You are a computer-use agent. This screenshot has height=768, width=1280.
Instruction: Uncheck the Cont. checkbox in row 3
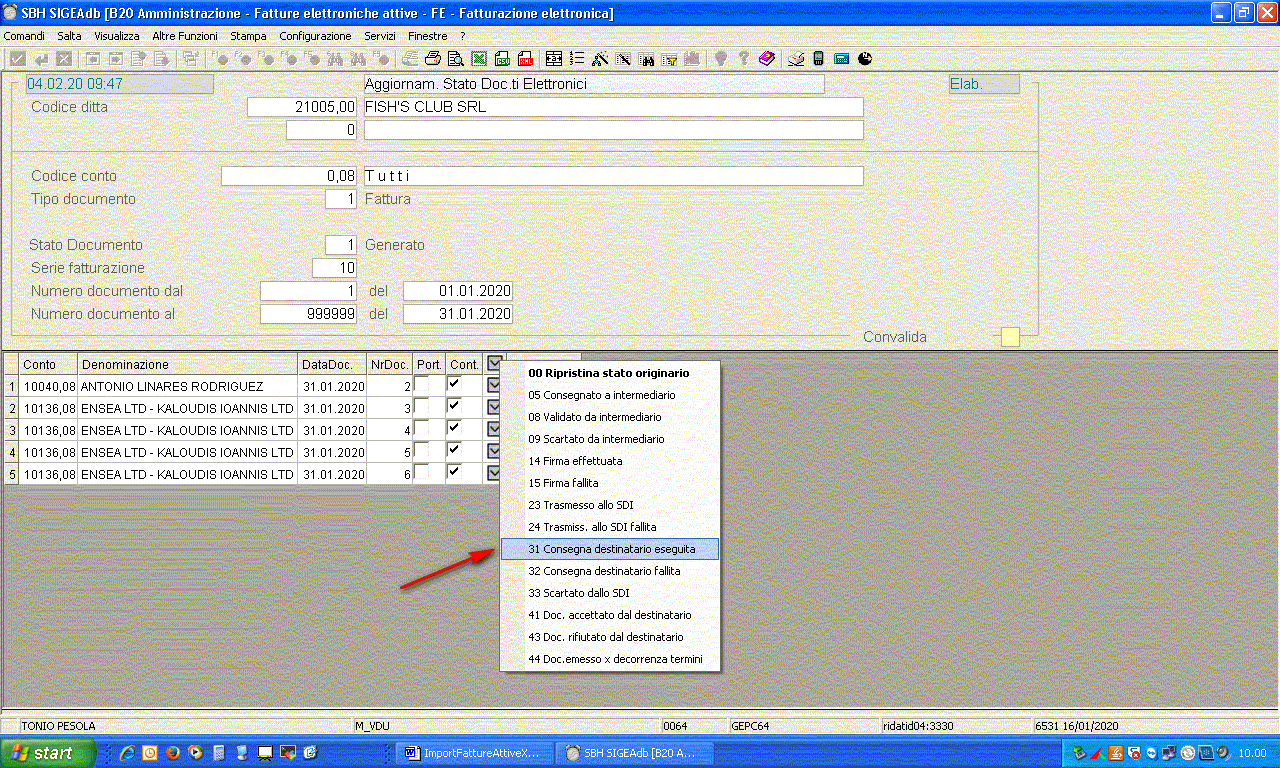[455, 430]
